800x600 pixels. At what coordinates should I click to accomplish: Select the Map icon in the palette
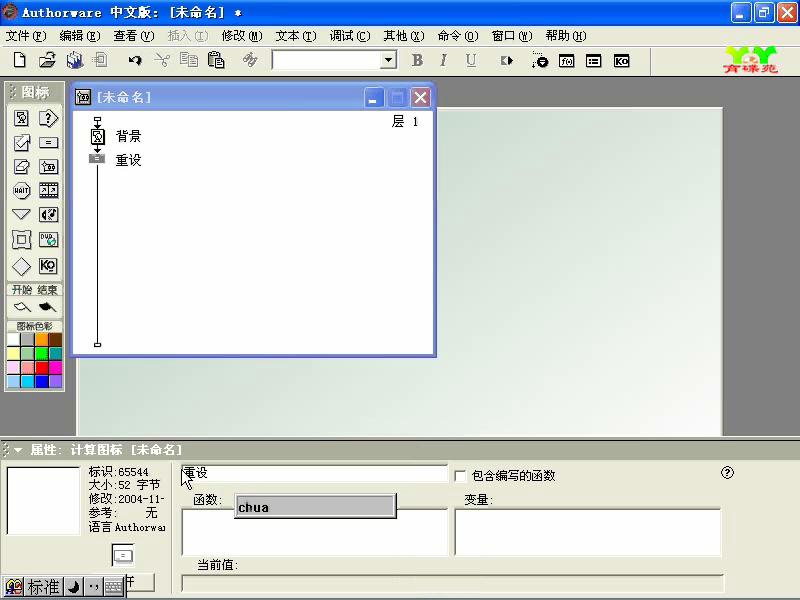pos(48,166)
